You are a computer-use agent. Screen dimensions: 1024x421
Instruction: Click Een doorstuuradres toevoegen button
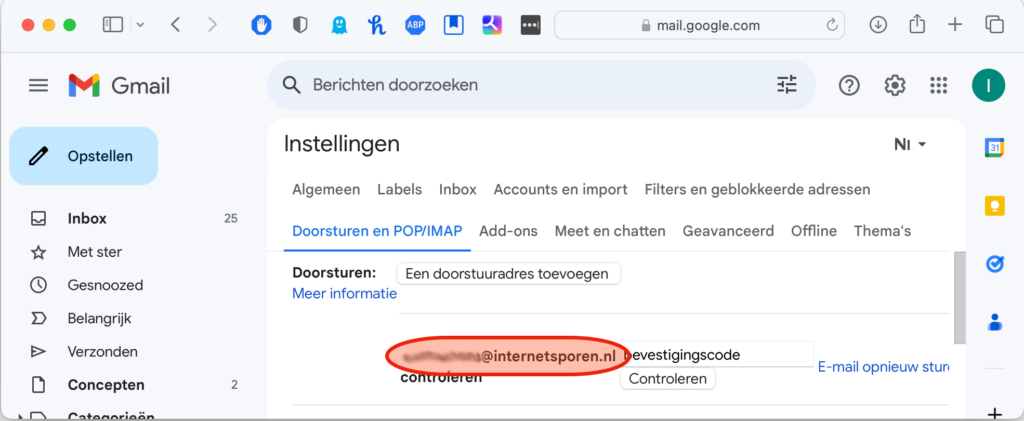pos(509,273)
